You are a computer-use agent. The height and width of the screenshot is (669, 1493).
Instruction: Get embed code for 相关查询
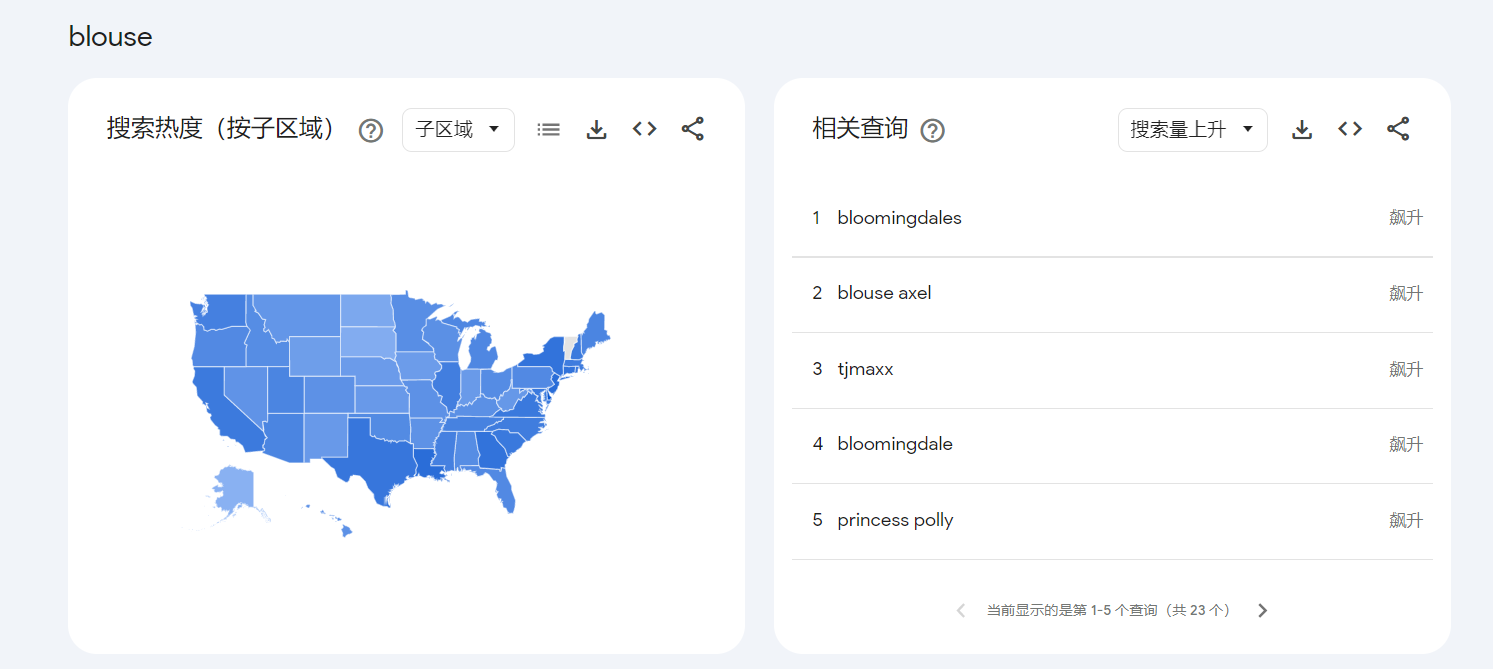1350,129
